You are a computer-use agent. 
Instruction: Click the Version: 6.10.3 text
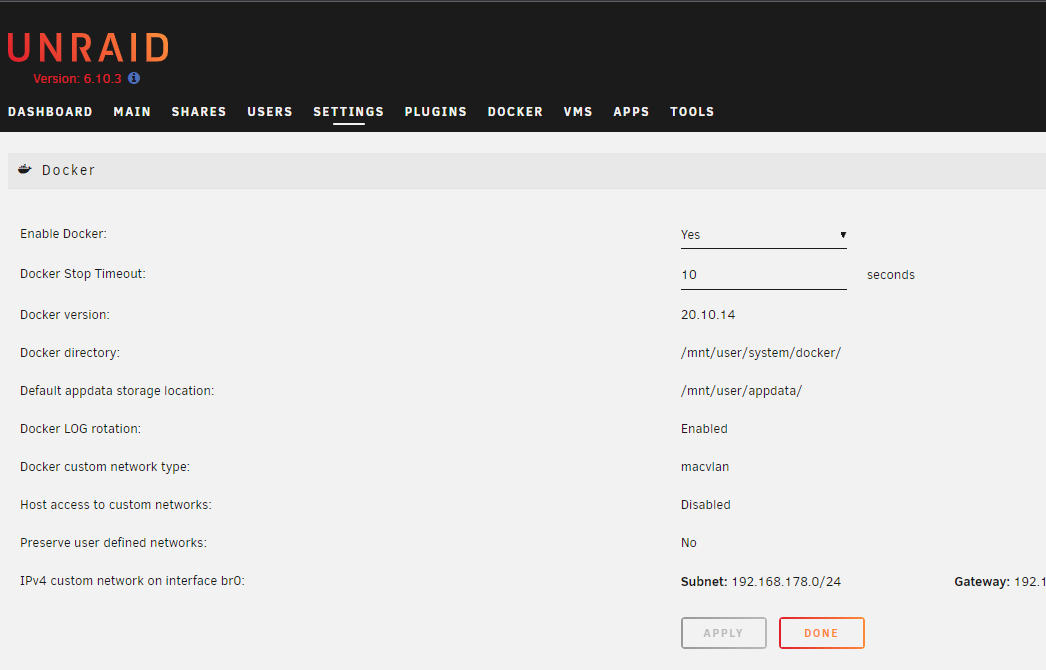pyautogui.click(x=77, y=79)
